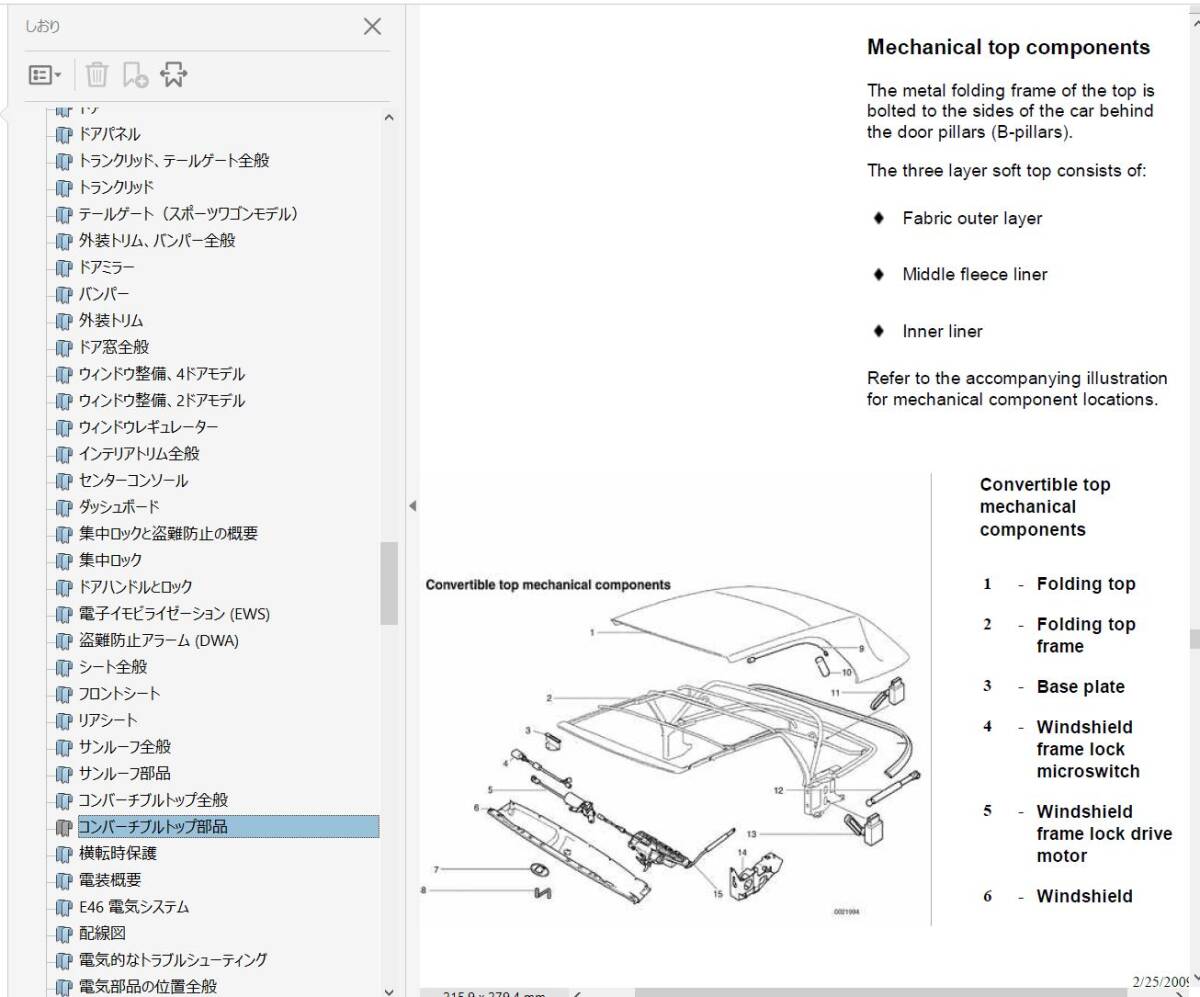Open the E46 電気システム bookmark
The height and width of the screenshot is (997, 1200).
(134, 907)
